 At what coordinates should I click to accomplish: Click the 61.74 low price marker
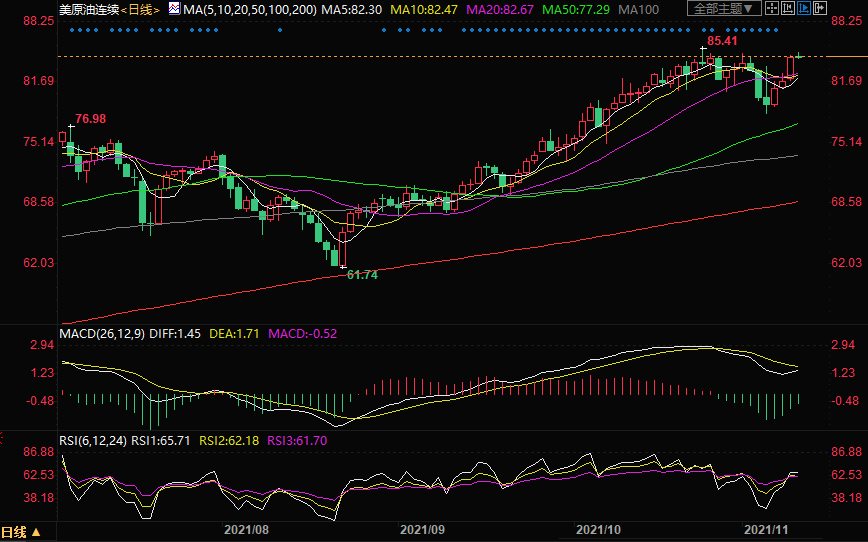[361, 274]
